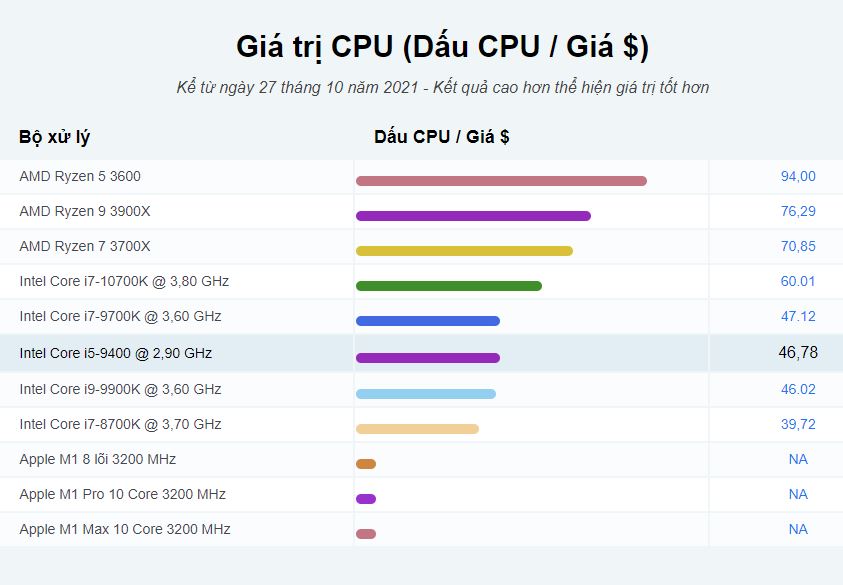Choose Apple M1 8 lõi 3200 MHz
This screenshot has height=585, width=843.
tap(98, 459)
